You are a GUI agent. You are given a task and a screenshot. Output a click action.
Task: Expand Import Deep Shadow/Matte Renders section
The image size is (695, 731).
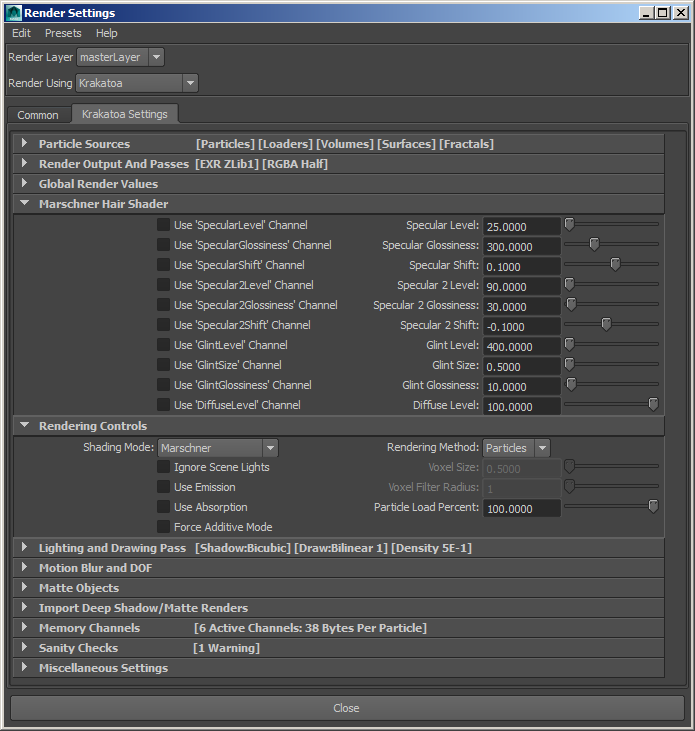[25, 607]
